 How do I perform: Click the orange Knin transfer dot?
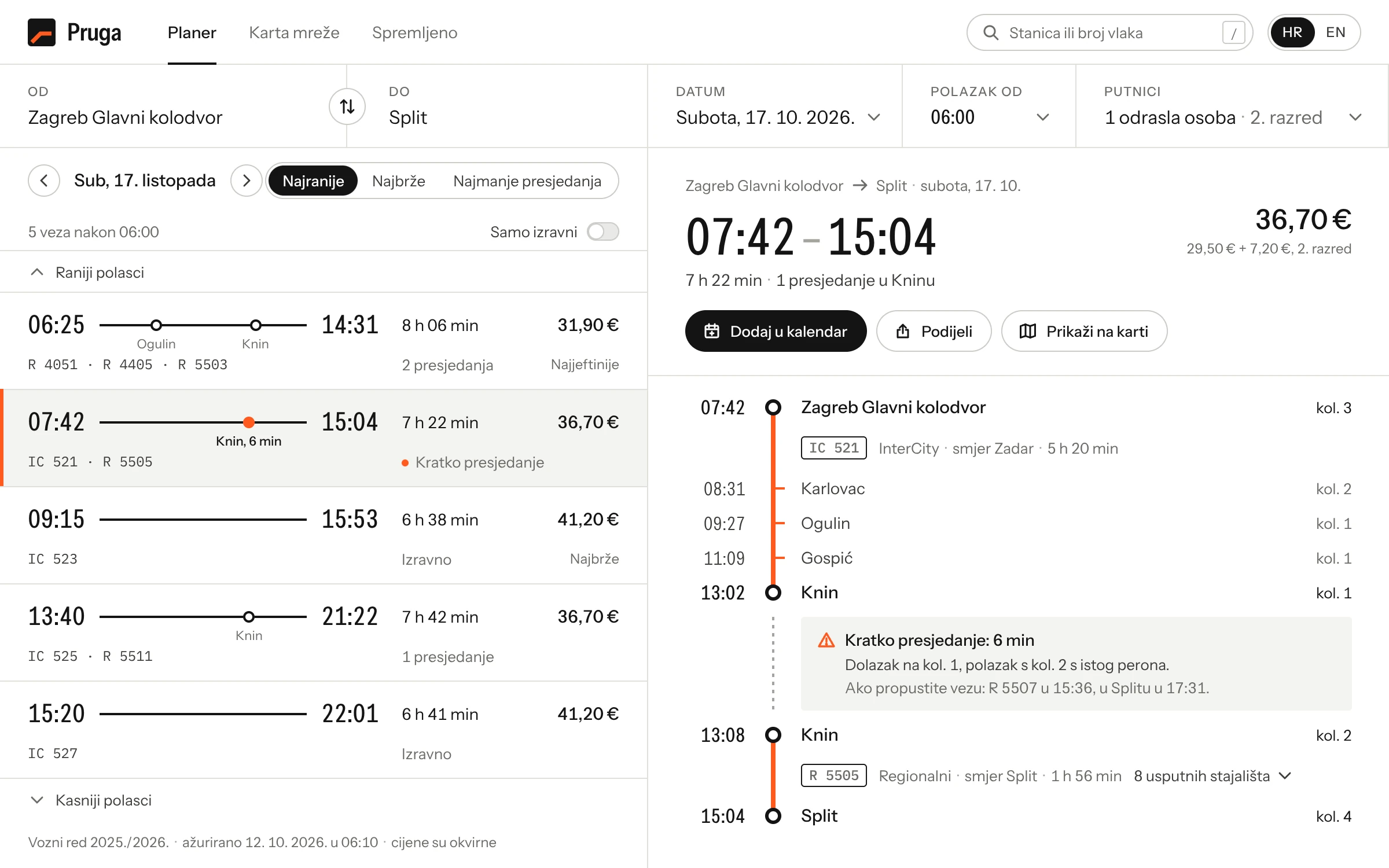tap(249, 422)
